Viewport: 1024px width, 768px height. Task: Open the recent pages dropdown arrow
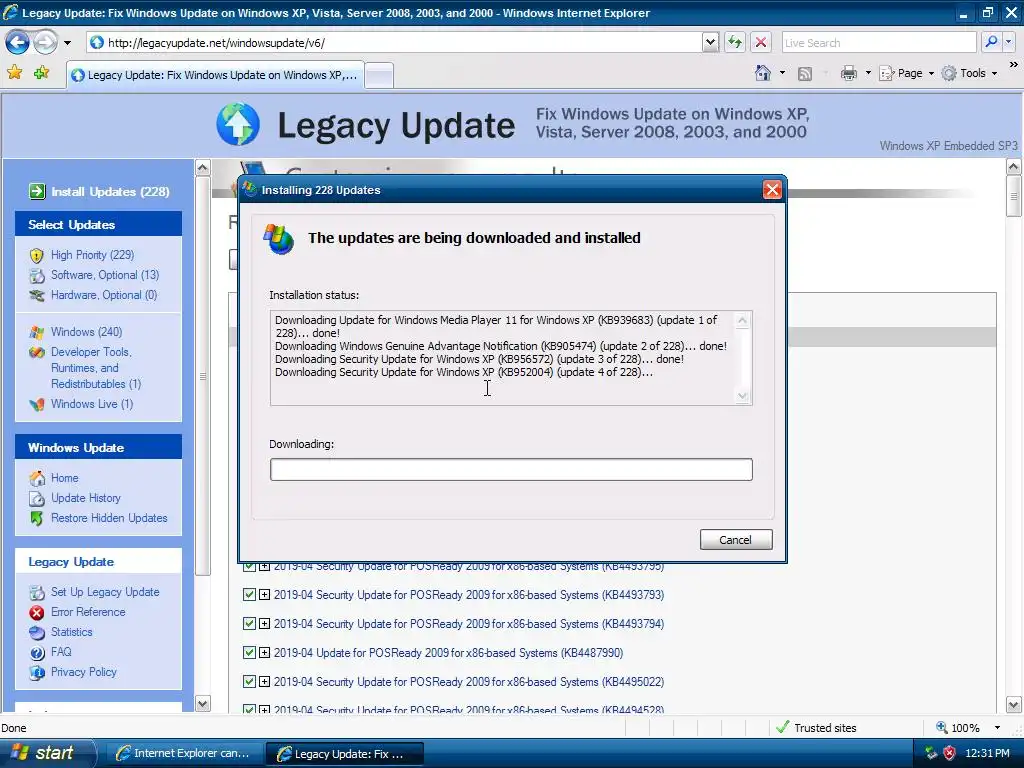67,43
